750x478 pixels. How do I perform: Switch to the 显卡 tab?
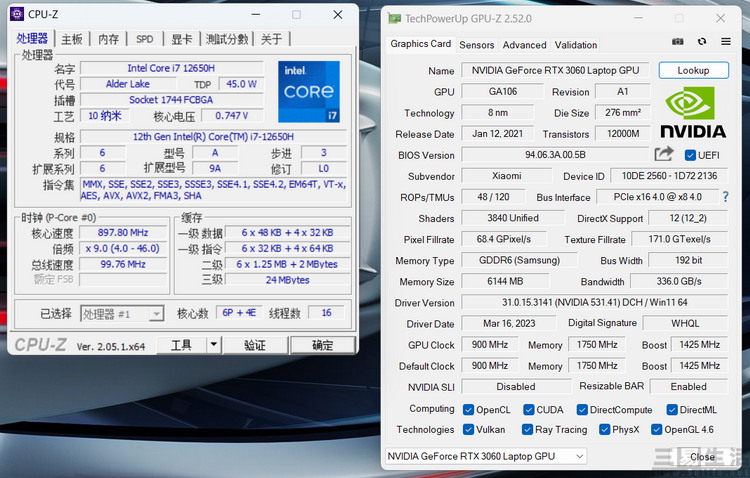point(181,39)
